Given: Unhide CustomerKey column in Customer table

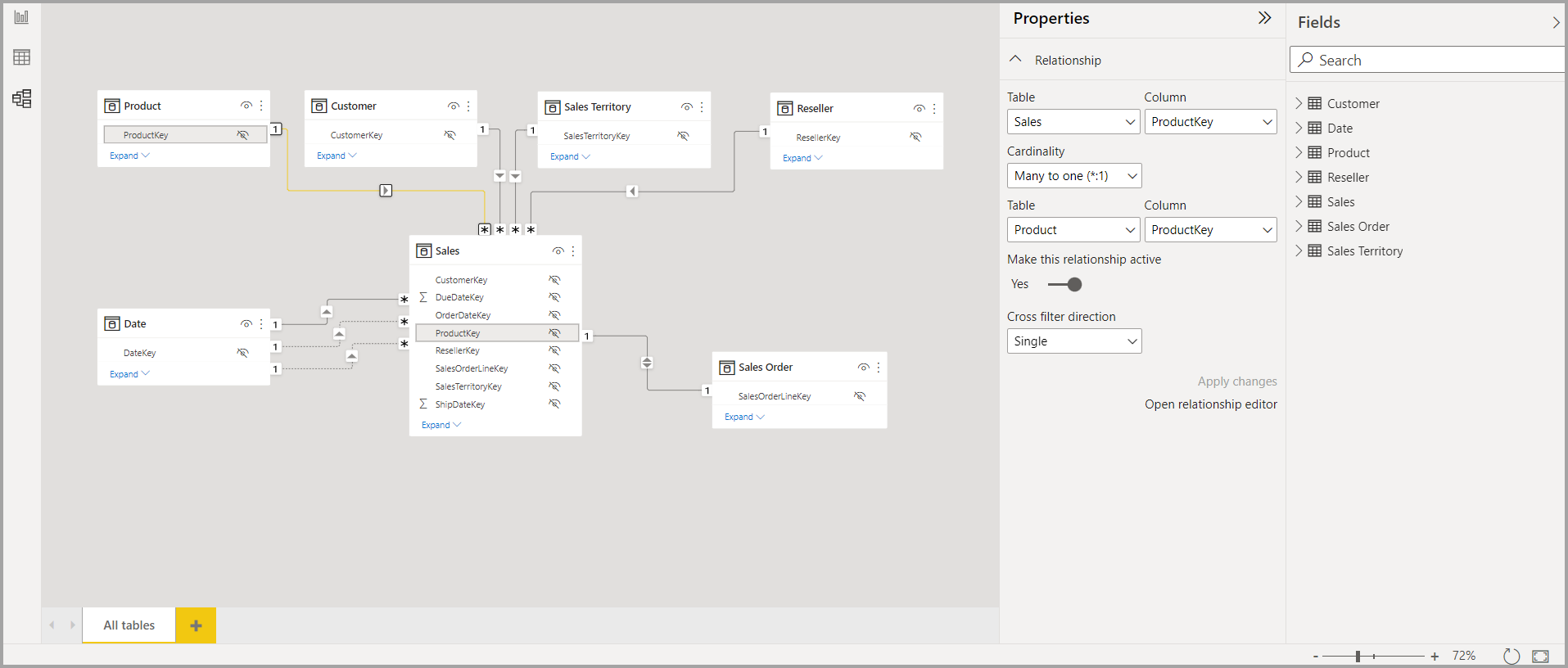Looking at the screenshot, I should pos(450,135).
